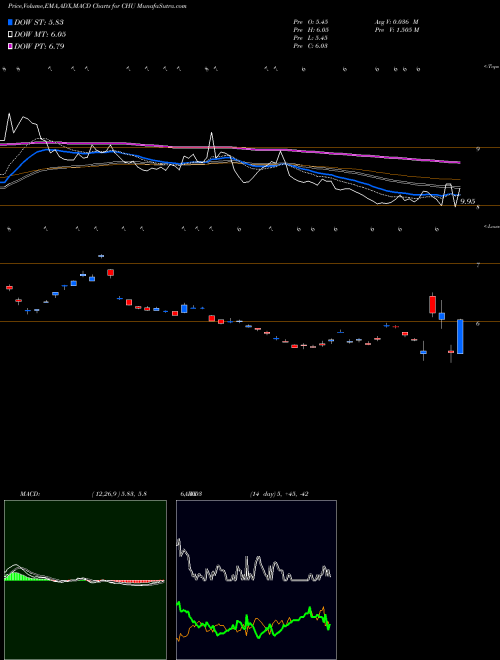The image size is (500, 660).
Task: Click the 7 price axis label
Action: (478, 265)
